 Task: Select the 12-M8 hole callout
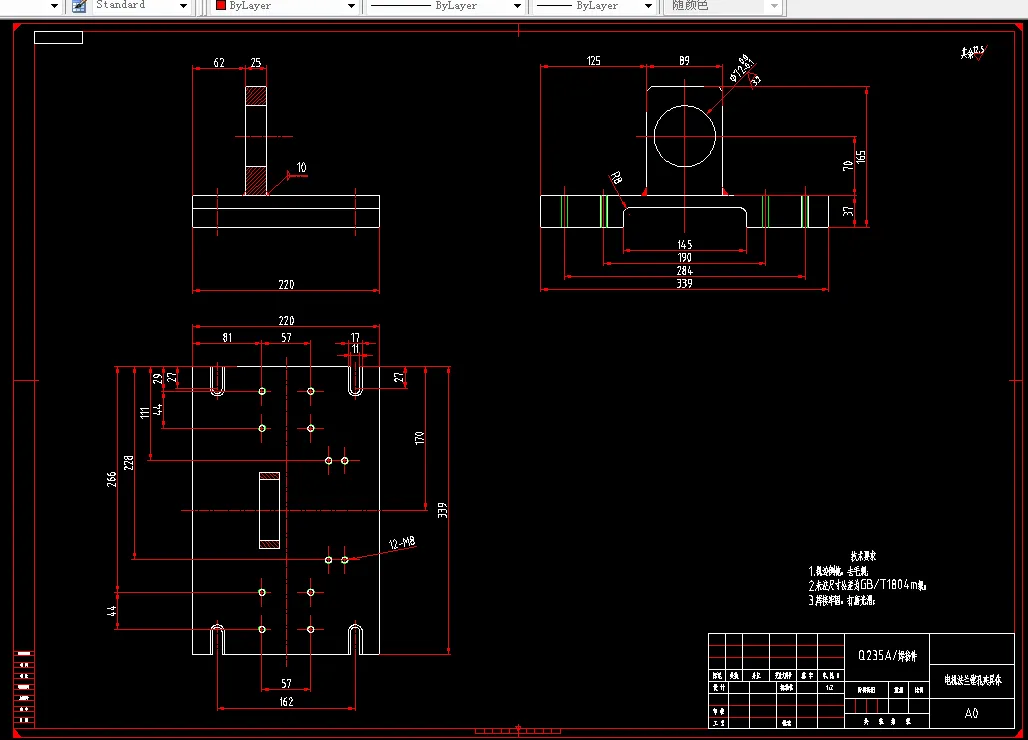tap(401, 543)
